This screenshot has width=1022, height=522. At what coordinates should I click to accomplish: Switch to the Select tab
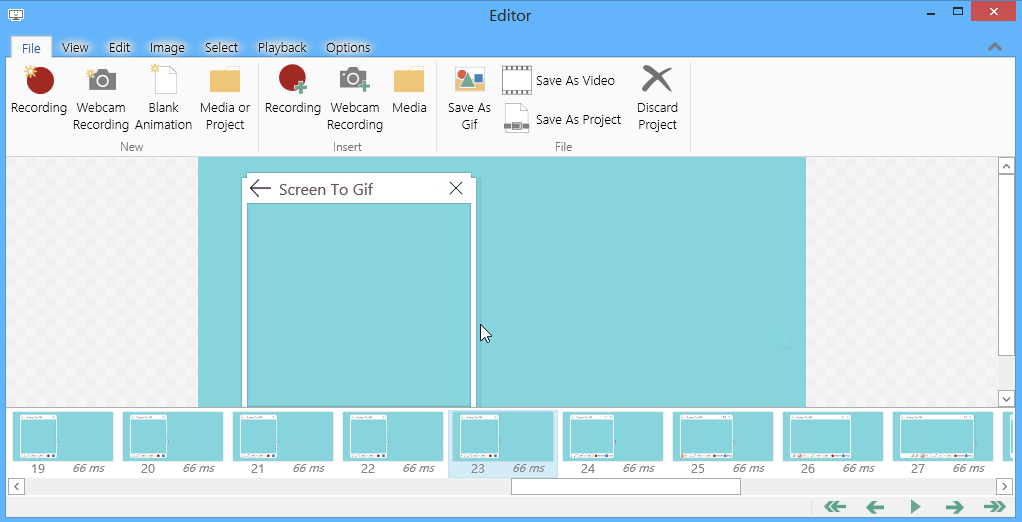click(x=222, y=48)
